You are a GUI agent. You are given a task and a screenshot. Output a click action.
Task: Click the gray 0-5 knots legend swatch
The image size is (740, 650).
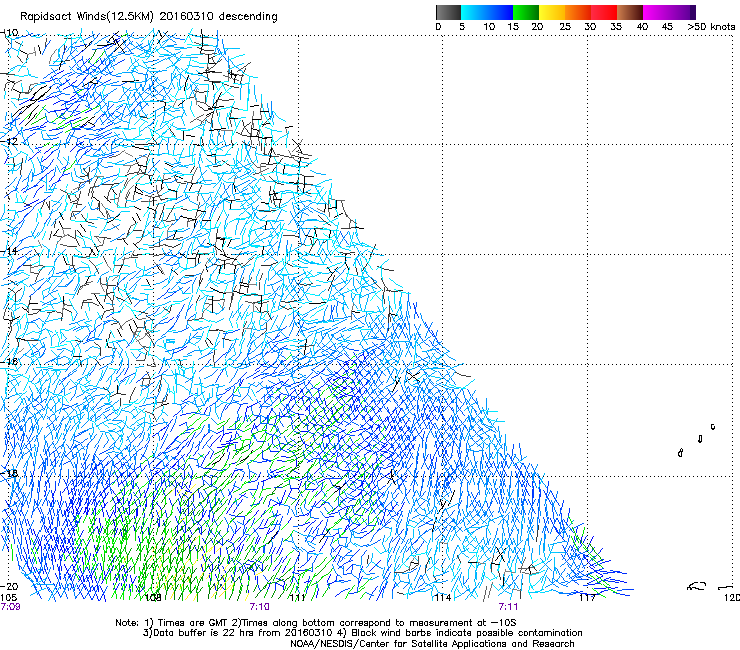[x=448, y=12]
